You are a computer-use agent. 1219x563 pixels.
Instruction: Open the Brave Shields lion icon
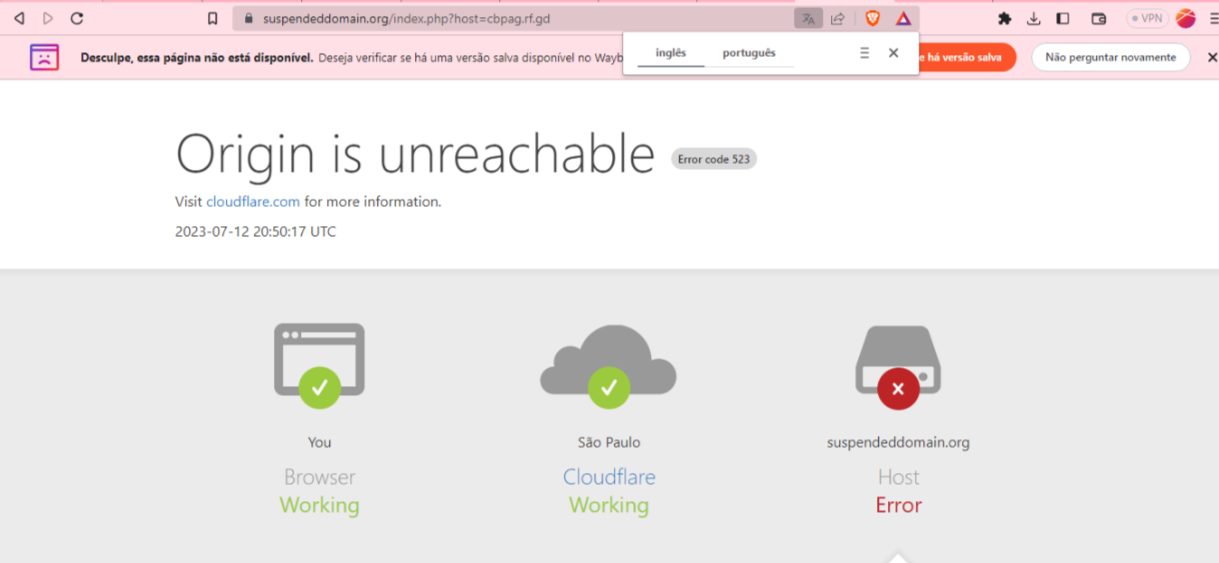click(873, 18)
